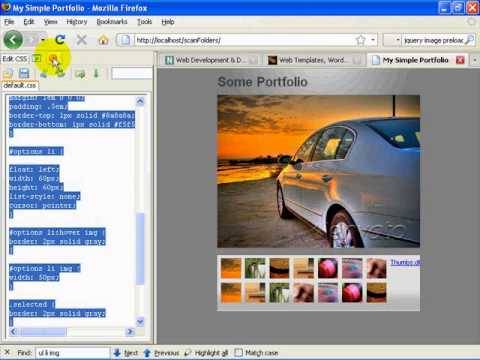Image resolution: width=480 pixels, height=360 pixels.
Task: Click the Open stylesheet folder icon
Action: pos(9,73)
